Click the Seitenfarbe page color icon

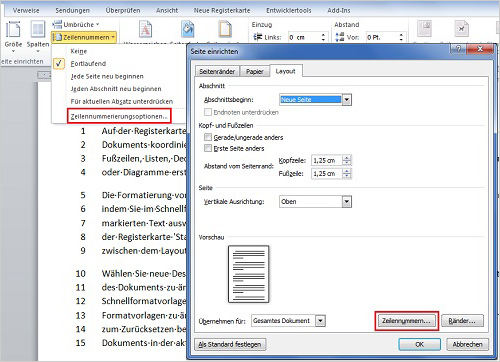tap(188, 29)
